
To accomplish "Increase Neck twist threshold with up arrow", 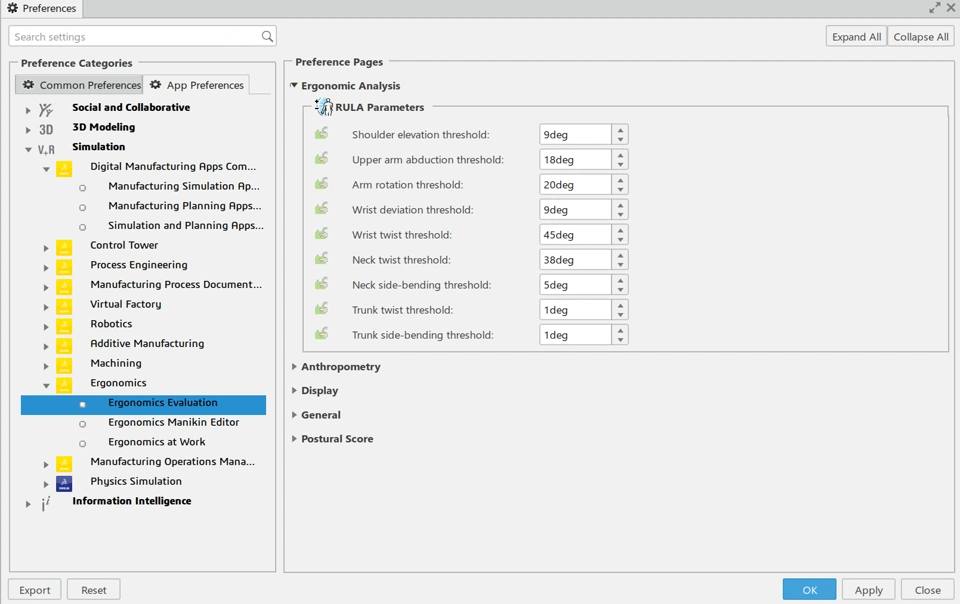I will (x=621, y=254).
